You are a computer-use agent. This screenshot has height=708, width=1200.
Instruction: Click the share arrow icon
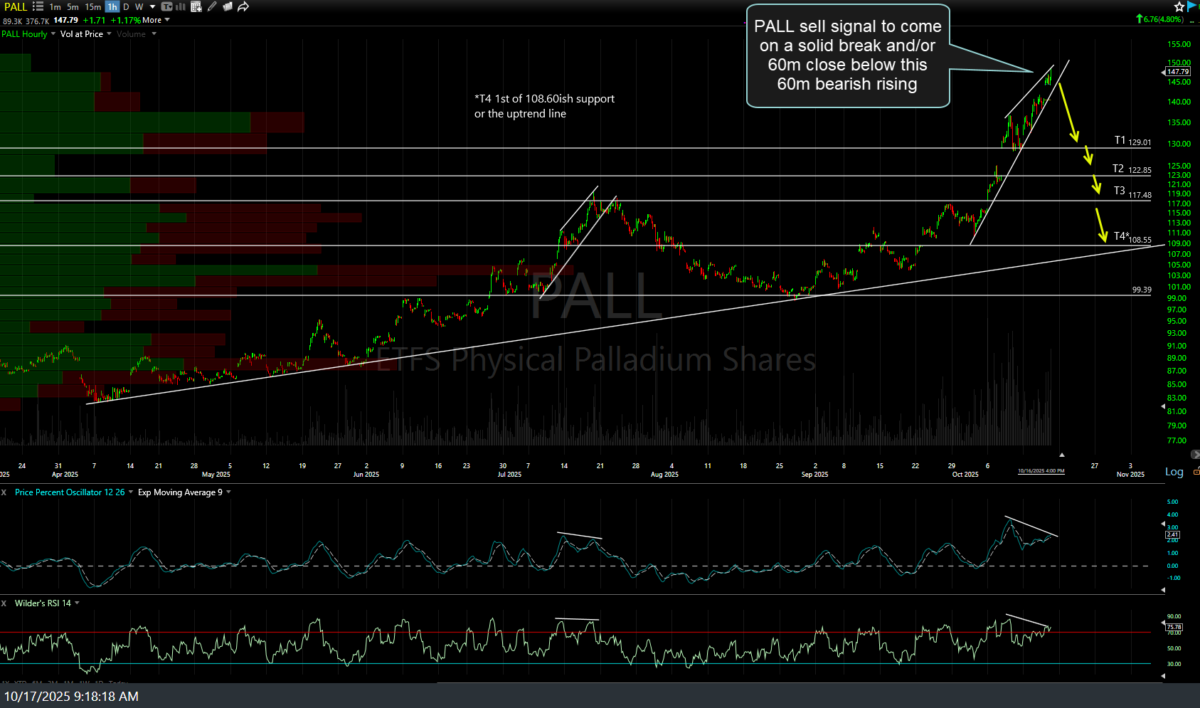(x=245, y=7)
